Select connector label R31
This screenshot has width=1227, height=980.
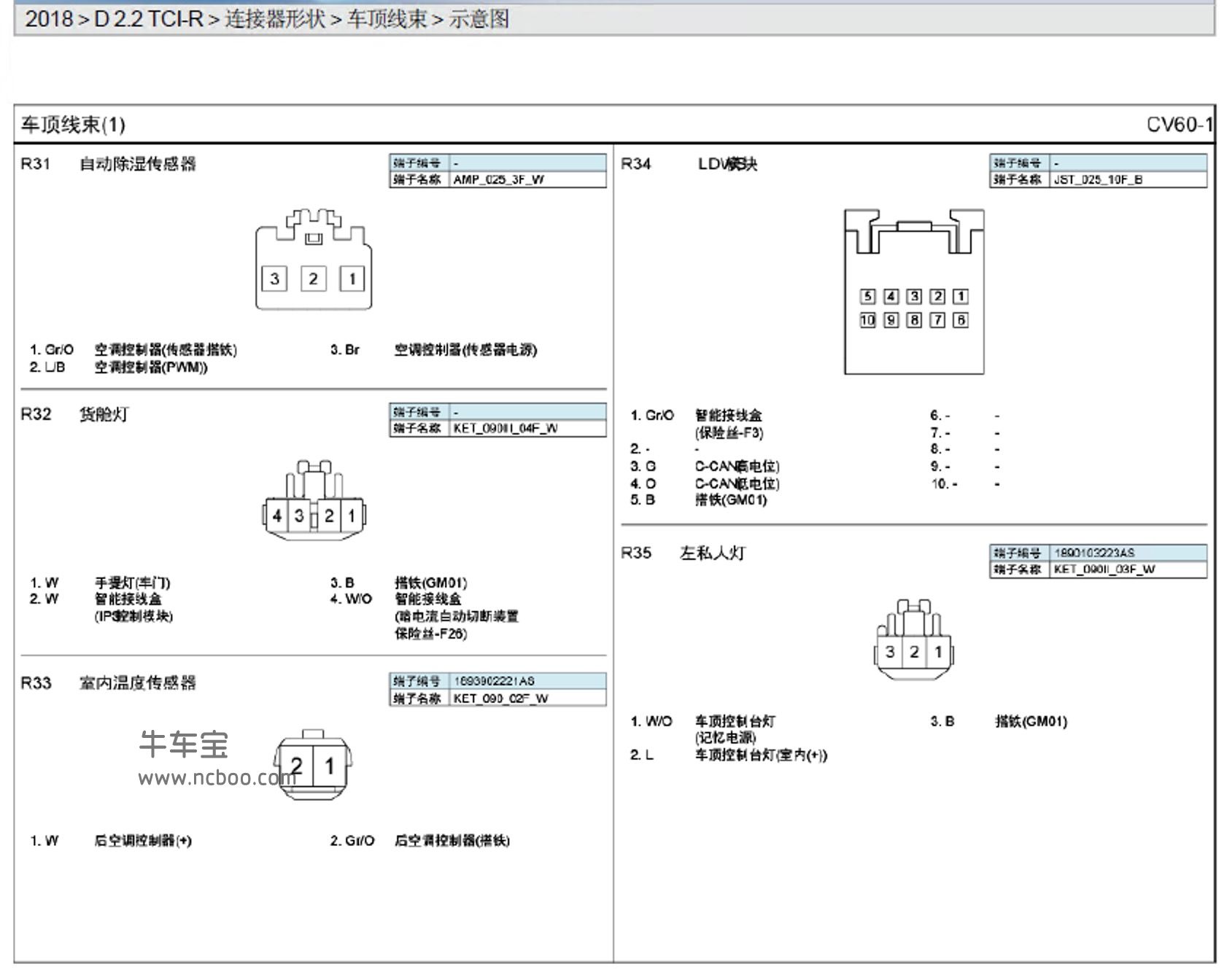point(36,164)
